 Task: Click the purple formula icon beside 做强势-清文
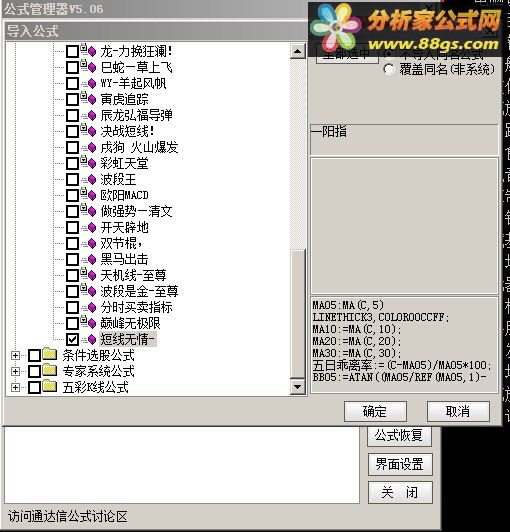coord(92,211)
